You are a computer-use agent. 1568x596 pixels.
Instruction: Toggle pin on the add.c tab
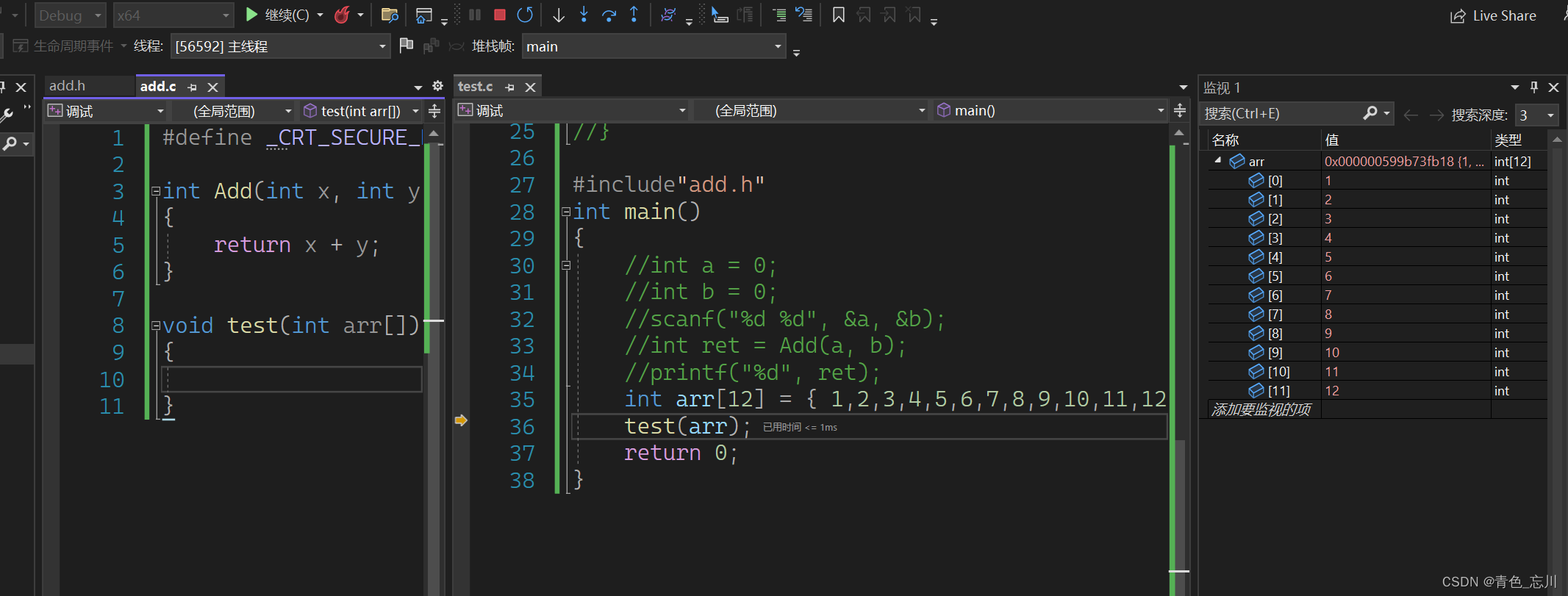pos(193,87)
